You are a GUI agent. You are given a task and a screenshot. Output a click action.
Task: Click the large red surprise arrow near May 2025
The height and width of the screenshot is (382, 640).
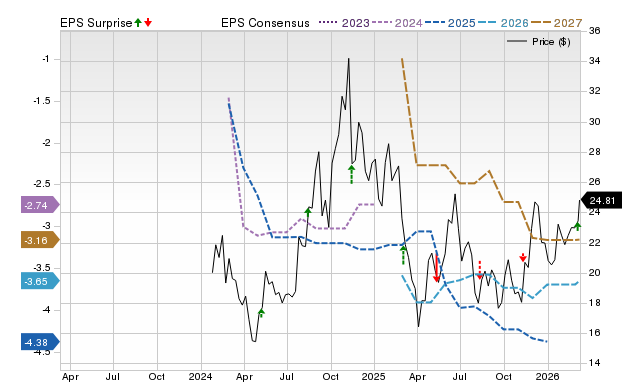(436, 269)
